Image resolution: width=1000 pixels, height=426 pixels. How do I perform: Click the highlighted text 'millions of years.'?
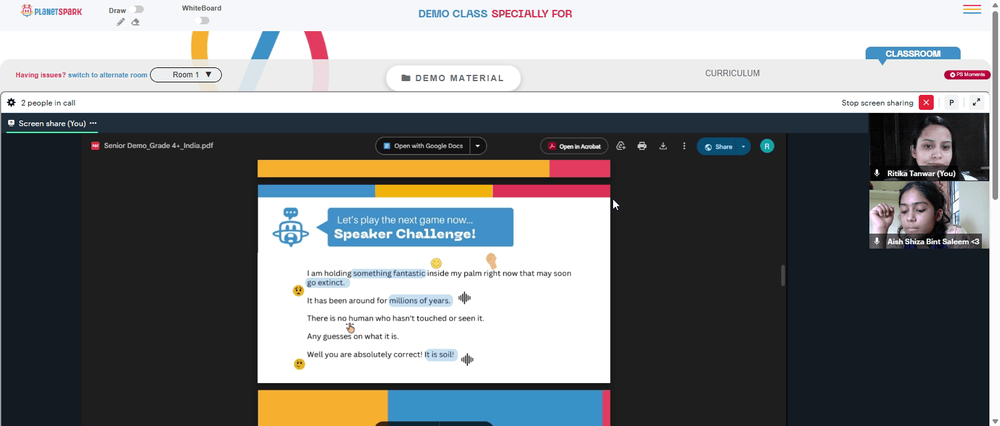(420, 300)
